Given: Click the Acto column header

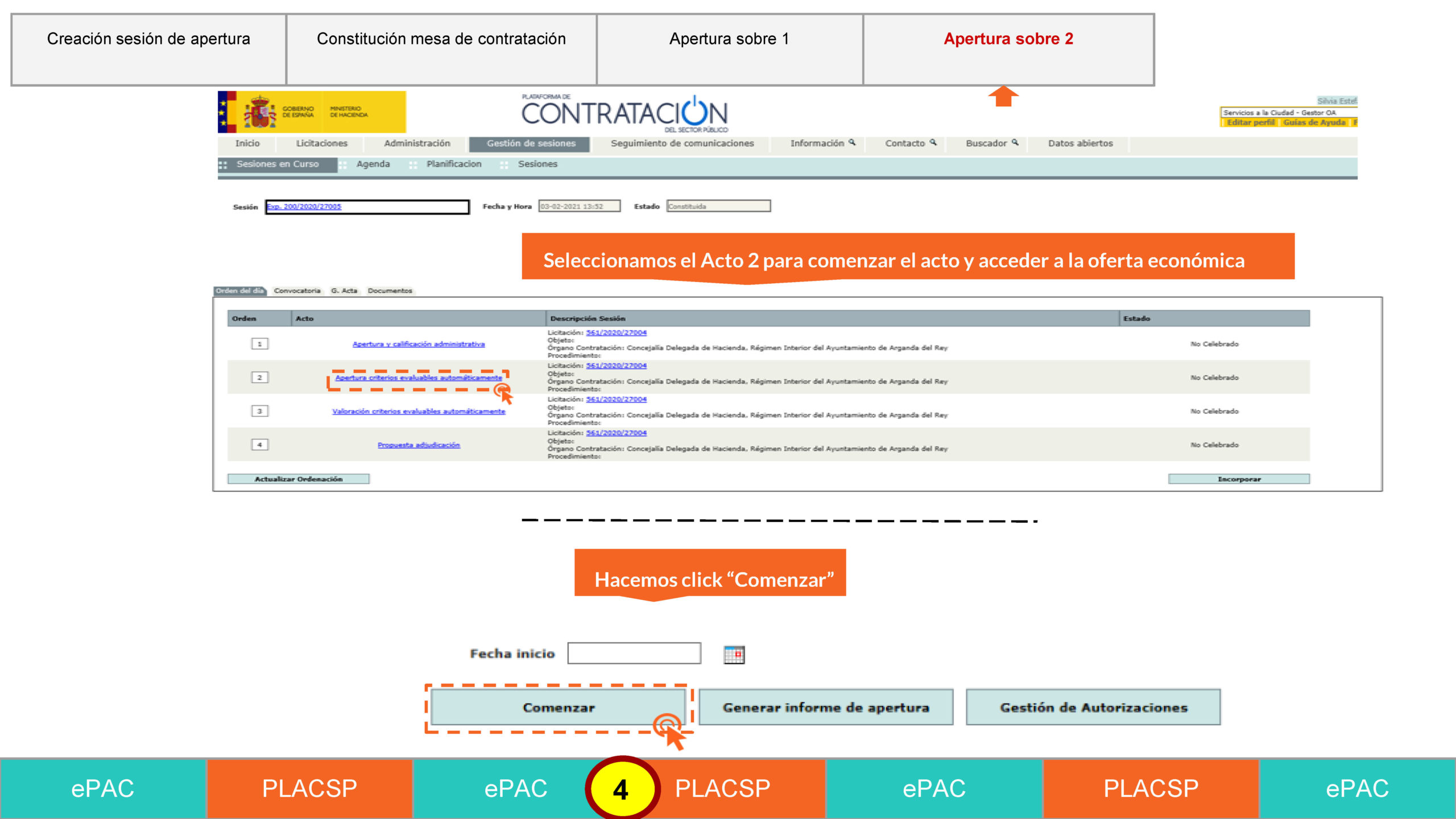Looking at the screenshot, I should coord(419,318).
